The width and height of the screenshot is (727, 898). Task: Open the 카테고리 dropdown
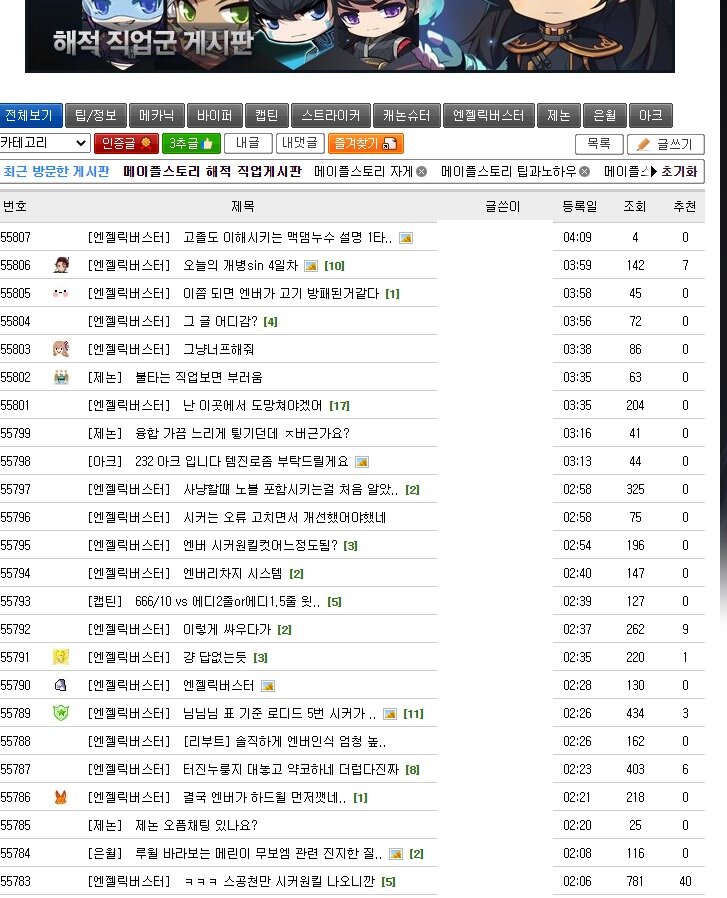[x=44, y=143]
